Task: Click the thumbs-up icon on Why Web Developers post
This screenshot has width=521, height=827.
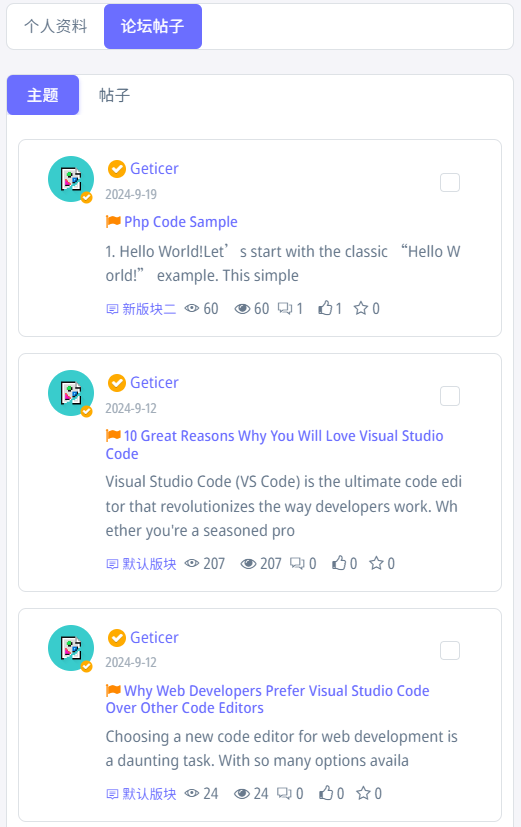Action: [x=326, y=793]
